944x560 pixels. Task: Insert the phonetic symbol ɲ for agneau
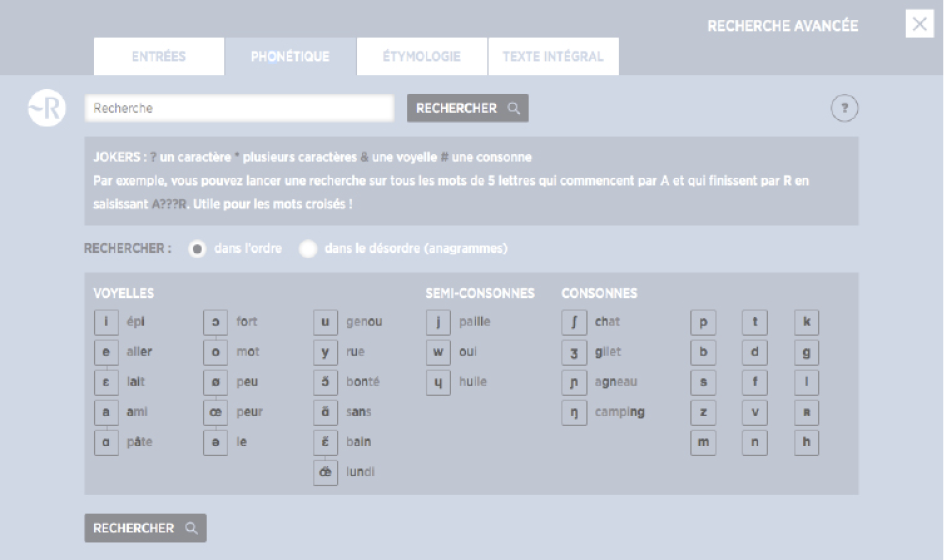pos(574,382)
